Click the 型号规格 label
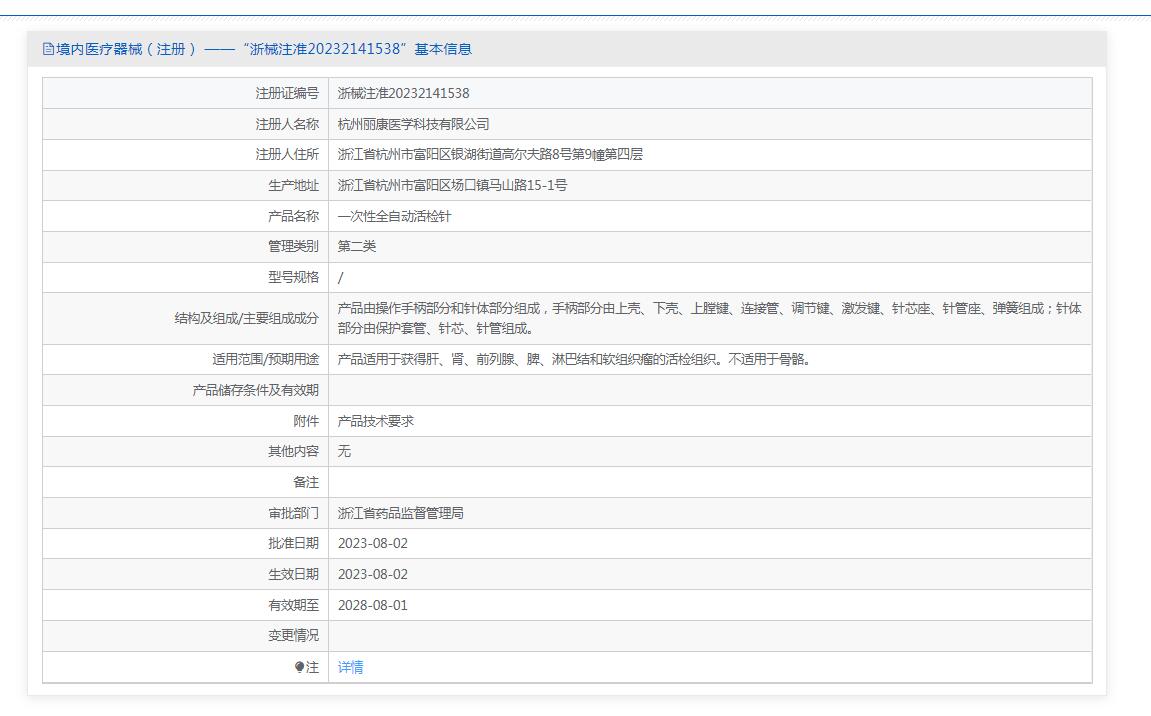Image resolution: width=1151 pixels, height=716 pixels. click(x=294, y=277)
